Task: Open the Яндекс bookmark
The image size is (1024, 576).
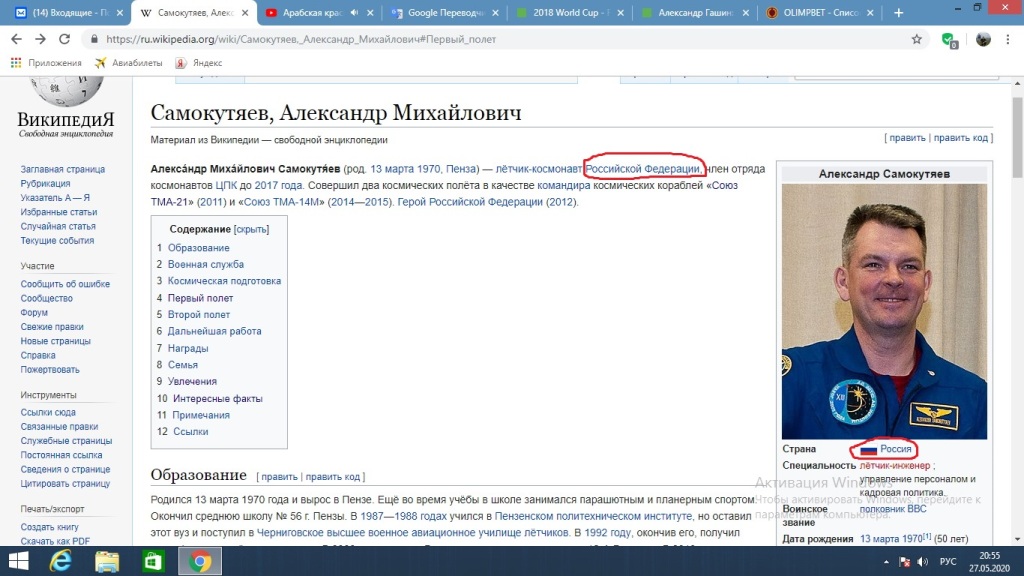Action: (199, 63)
